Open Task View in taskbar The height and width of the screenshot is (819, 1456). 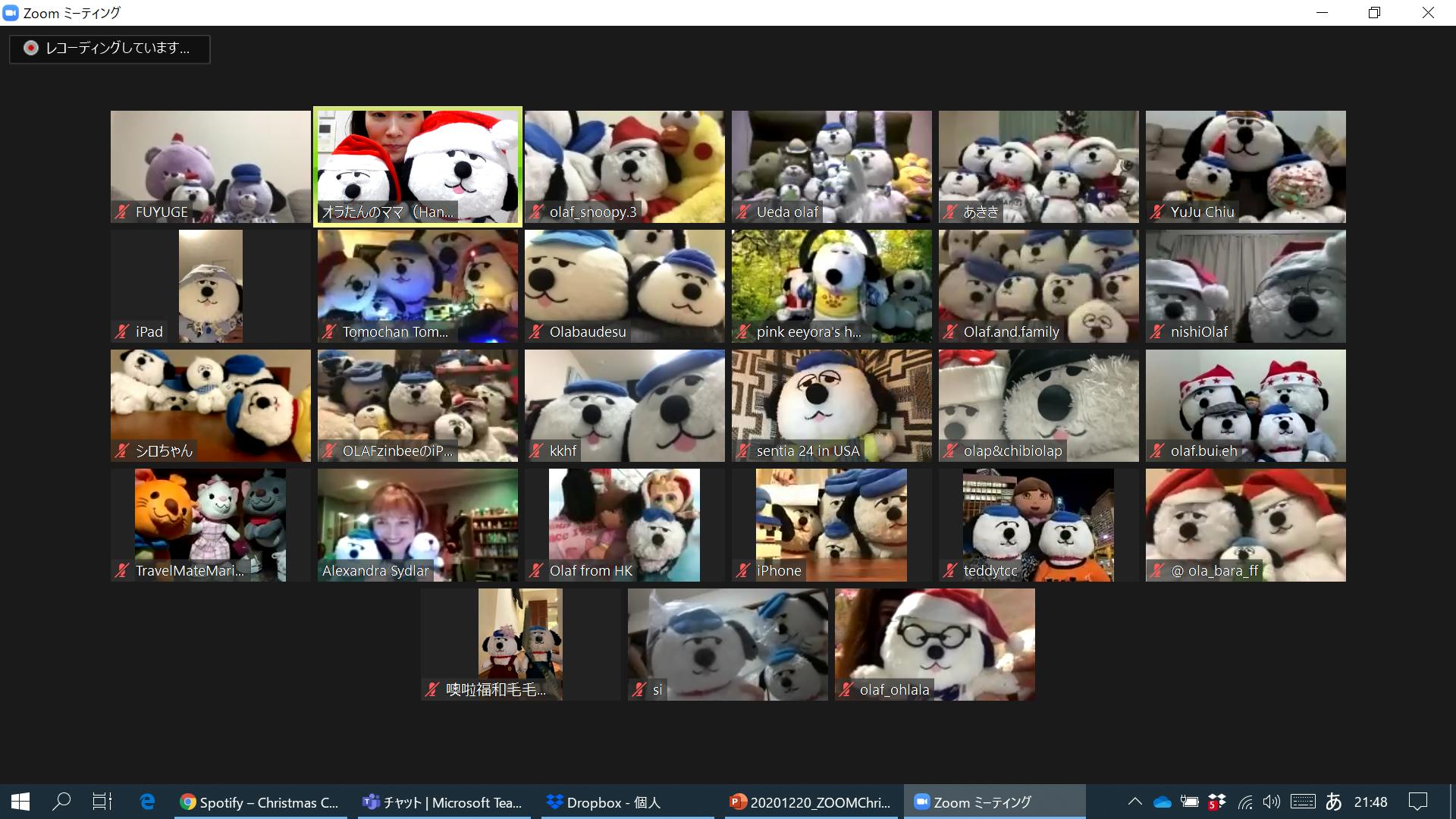(x=102, y=802)
